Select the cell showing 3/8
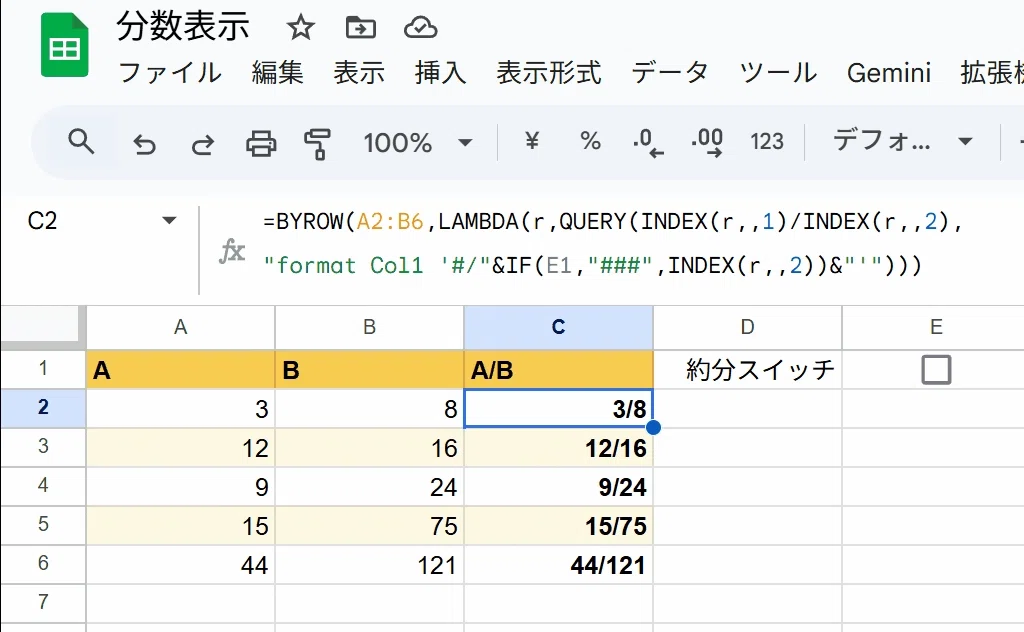The image size is (1024, 632). 558,409
